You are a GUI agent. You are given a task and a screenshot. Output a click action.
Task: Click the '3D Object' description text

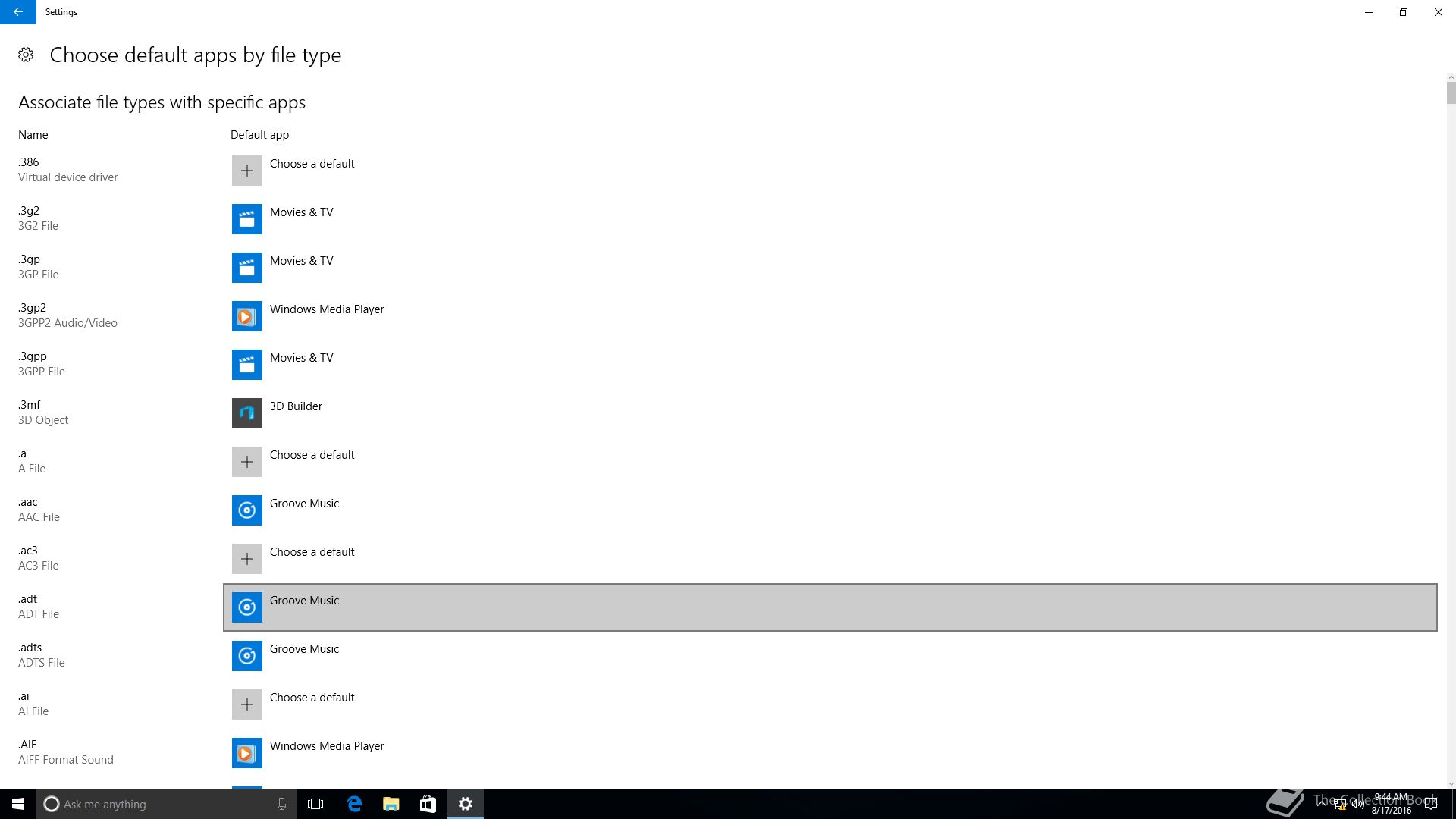43,420
